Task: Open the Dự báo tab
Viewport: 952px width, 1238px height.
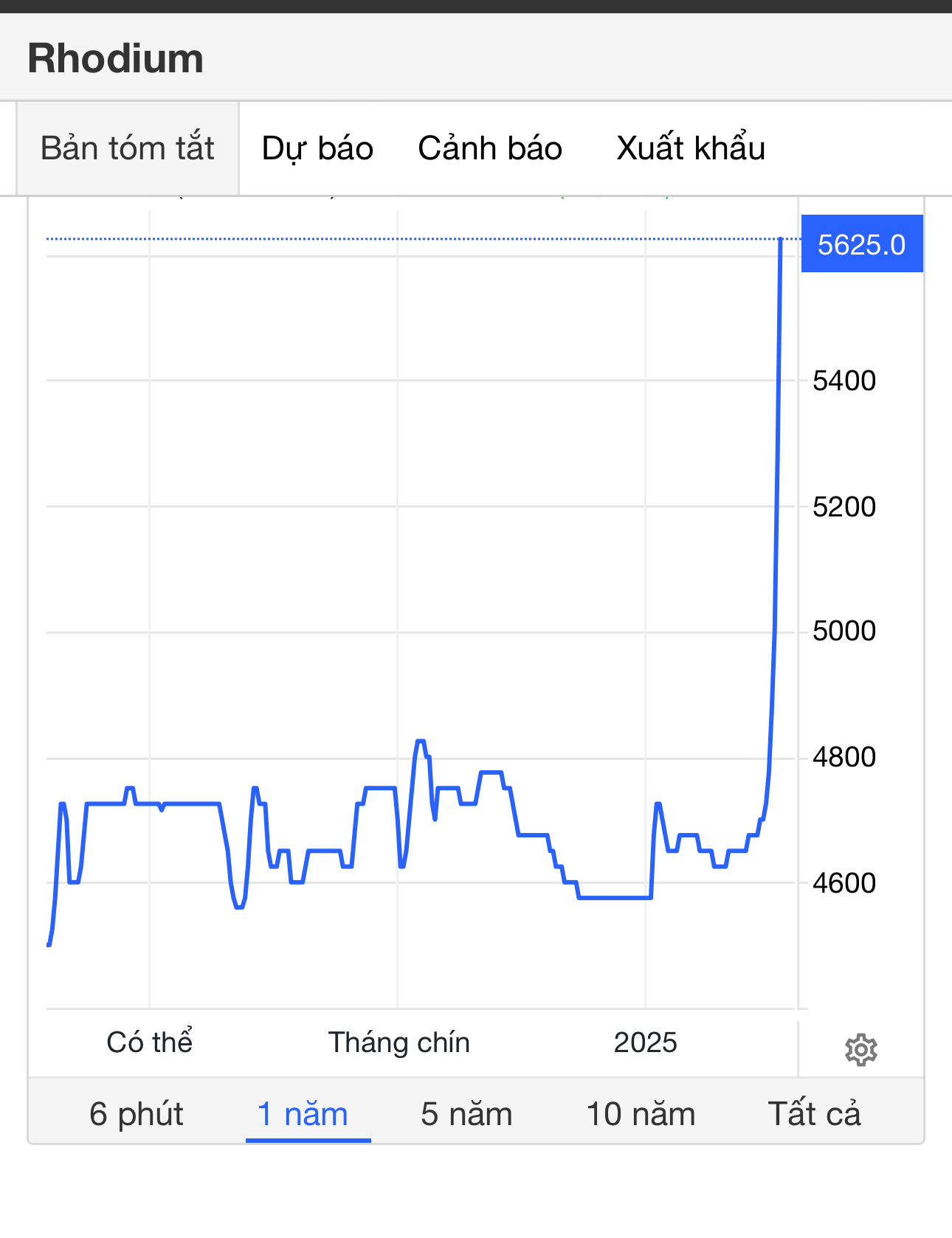Action: (x=317, y=148)
